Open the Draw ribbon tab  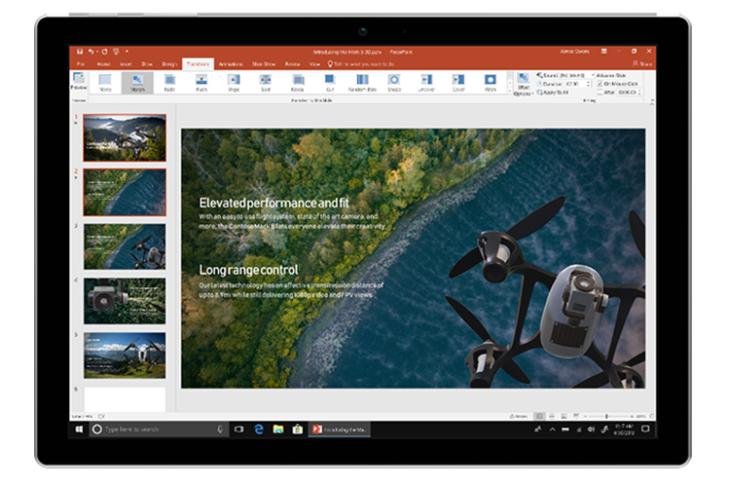[147, 64]
